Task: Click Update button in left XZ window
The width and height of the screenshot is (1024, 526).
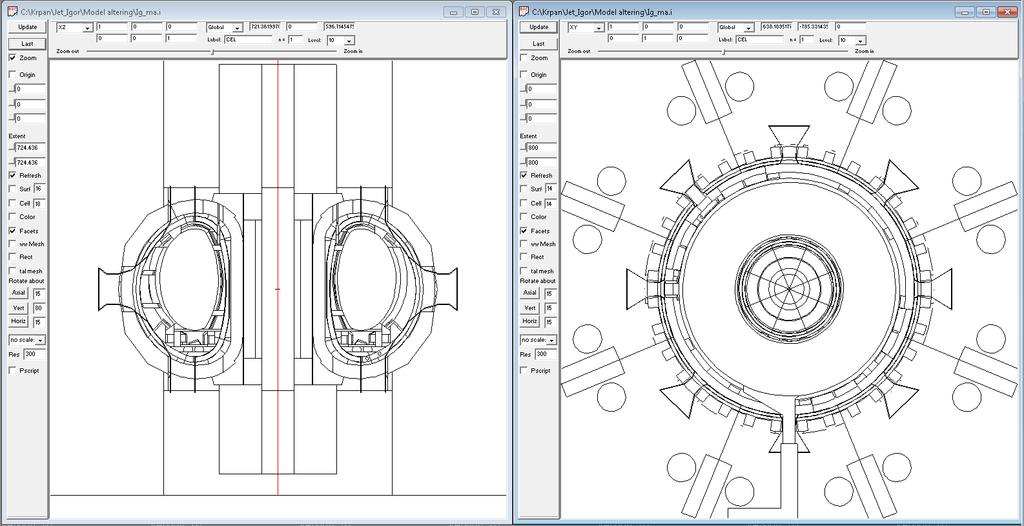Action: [27, 27]
